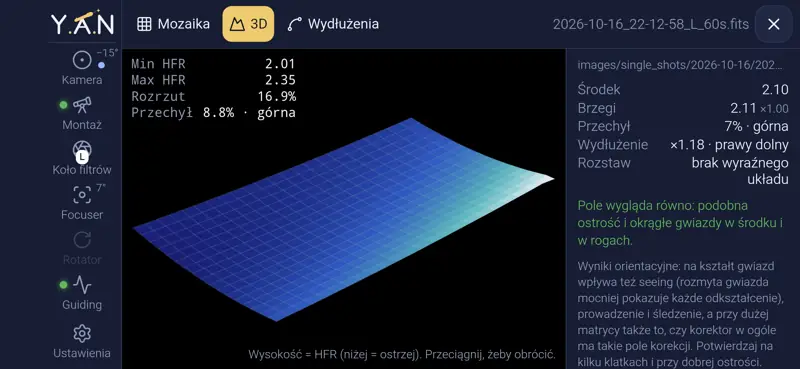Image resolution: width=800 pixels, height=369 pixels.
Task: Click the Wysokość = HFR hint caption
Action: coord(402,355)
